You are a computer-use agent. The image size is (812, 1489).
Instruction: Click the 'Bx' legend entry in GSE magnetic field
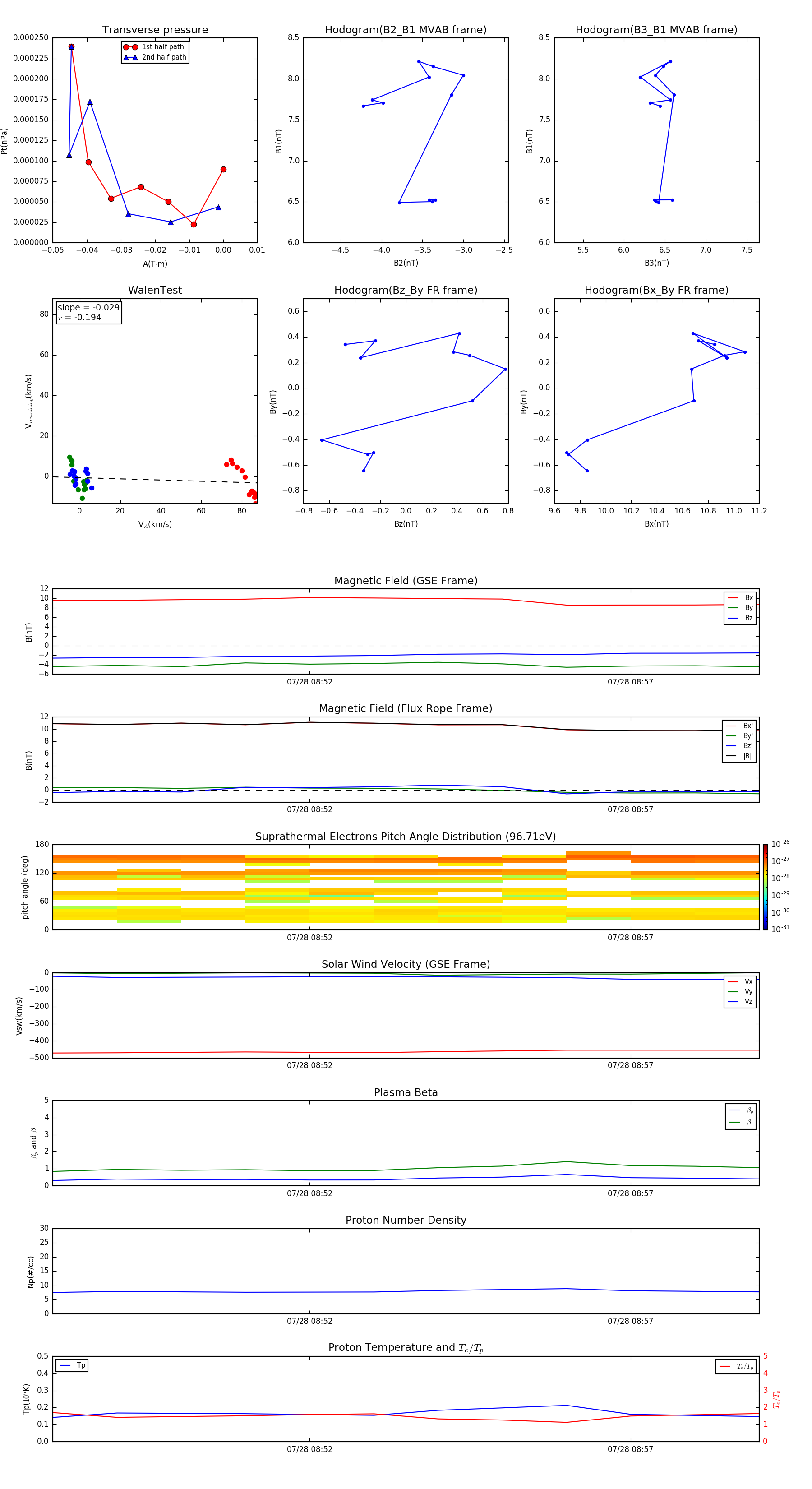[x=740, y=598]
